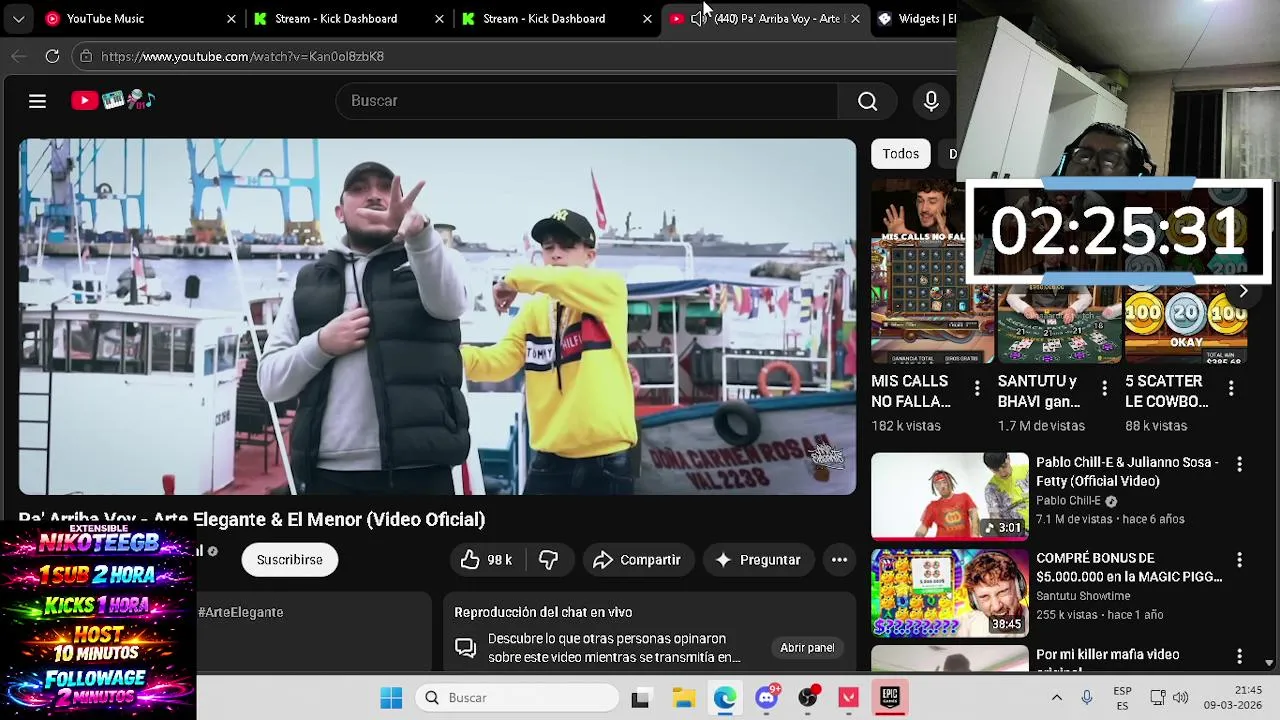1280x720 pixels.
Task: Open Microsoft Edge from taskbar
Action: pos(725,698)
